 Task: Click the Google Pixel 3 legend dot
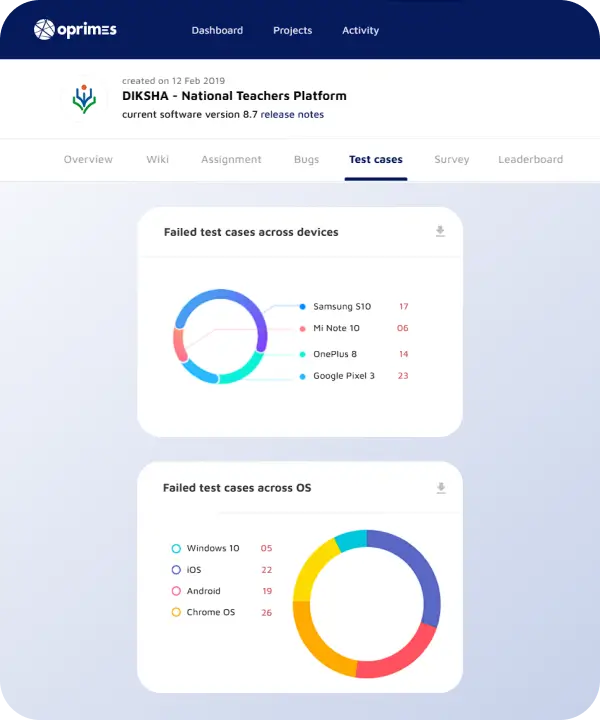coord(303,376)
